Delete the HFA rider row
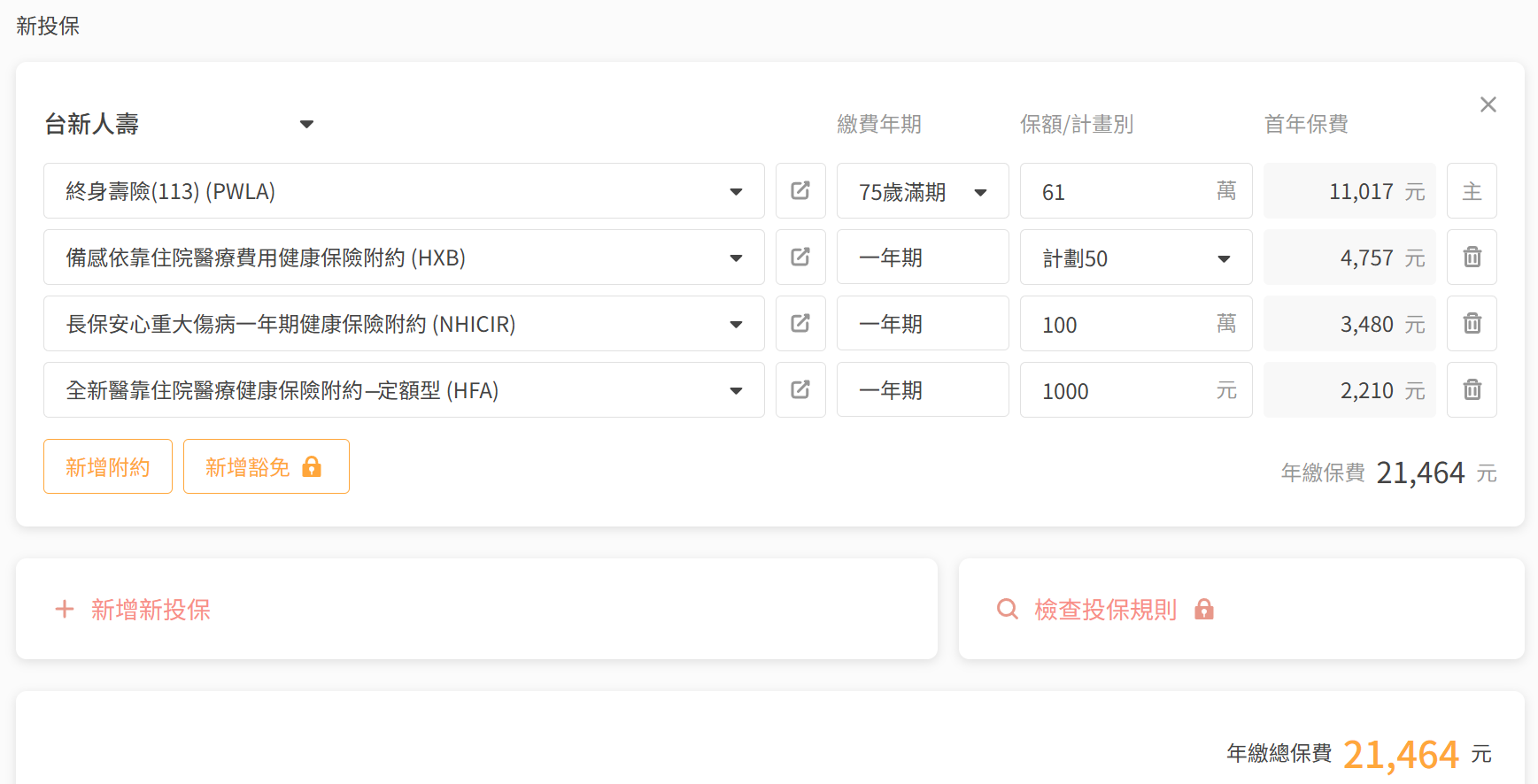This screenshot has height=784, width=1538. point(1472,390)
